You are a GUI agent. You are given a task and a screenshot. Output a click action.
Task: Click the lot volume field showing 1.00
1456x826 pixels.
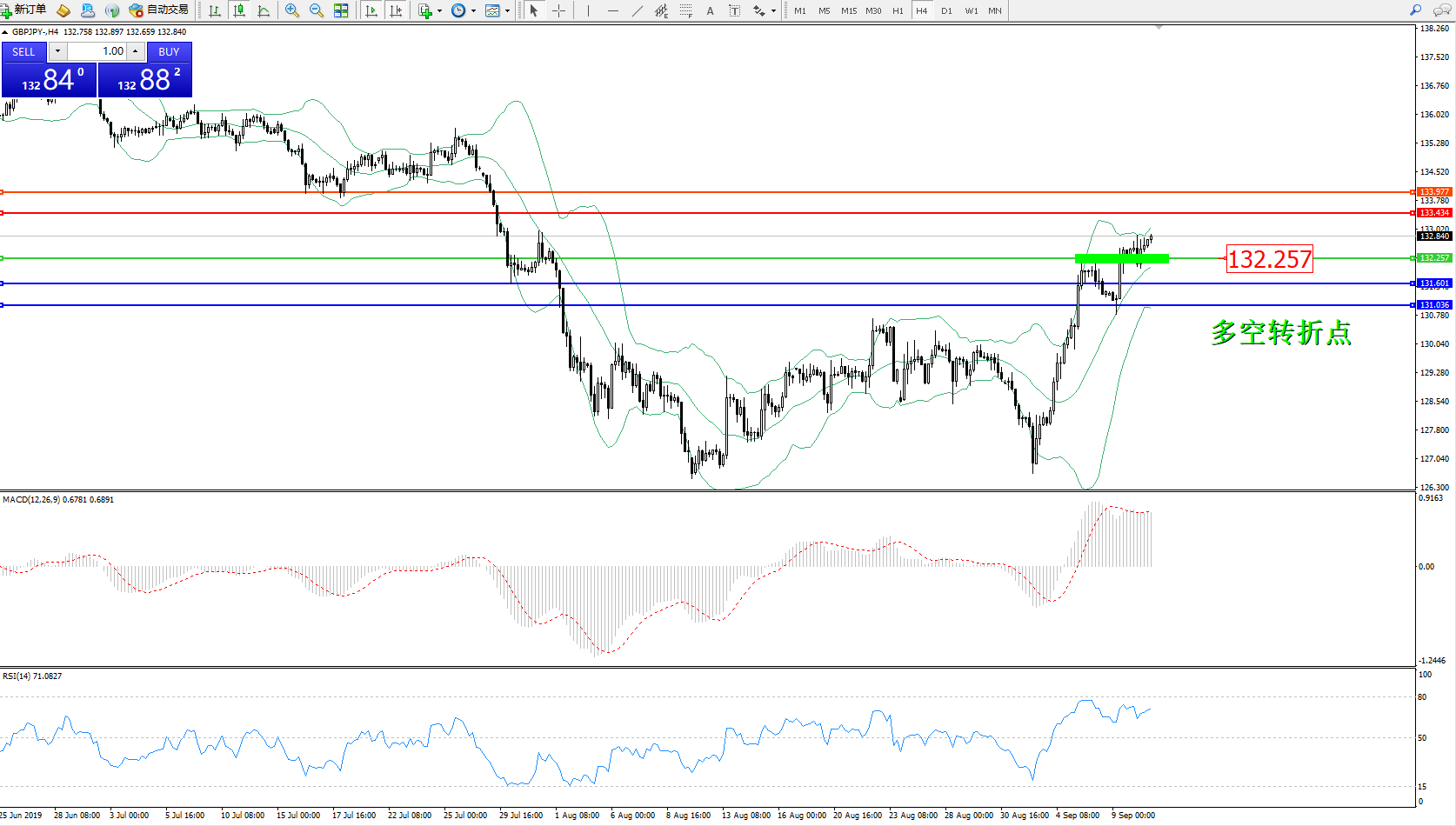(97, 51)
